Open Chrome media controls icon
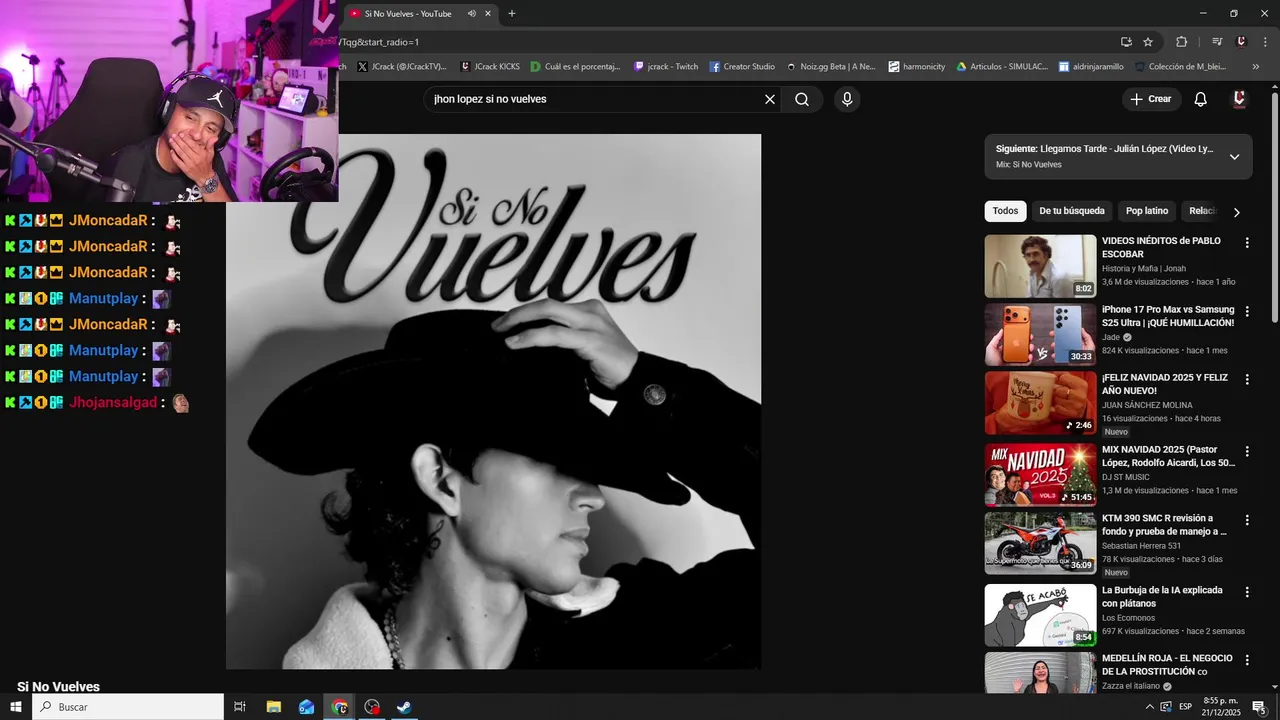The height and width of the screenshot is (720, 1280). pyautogui.click(x=1217, y=42)
